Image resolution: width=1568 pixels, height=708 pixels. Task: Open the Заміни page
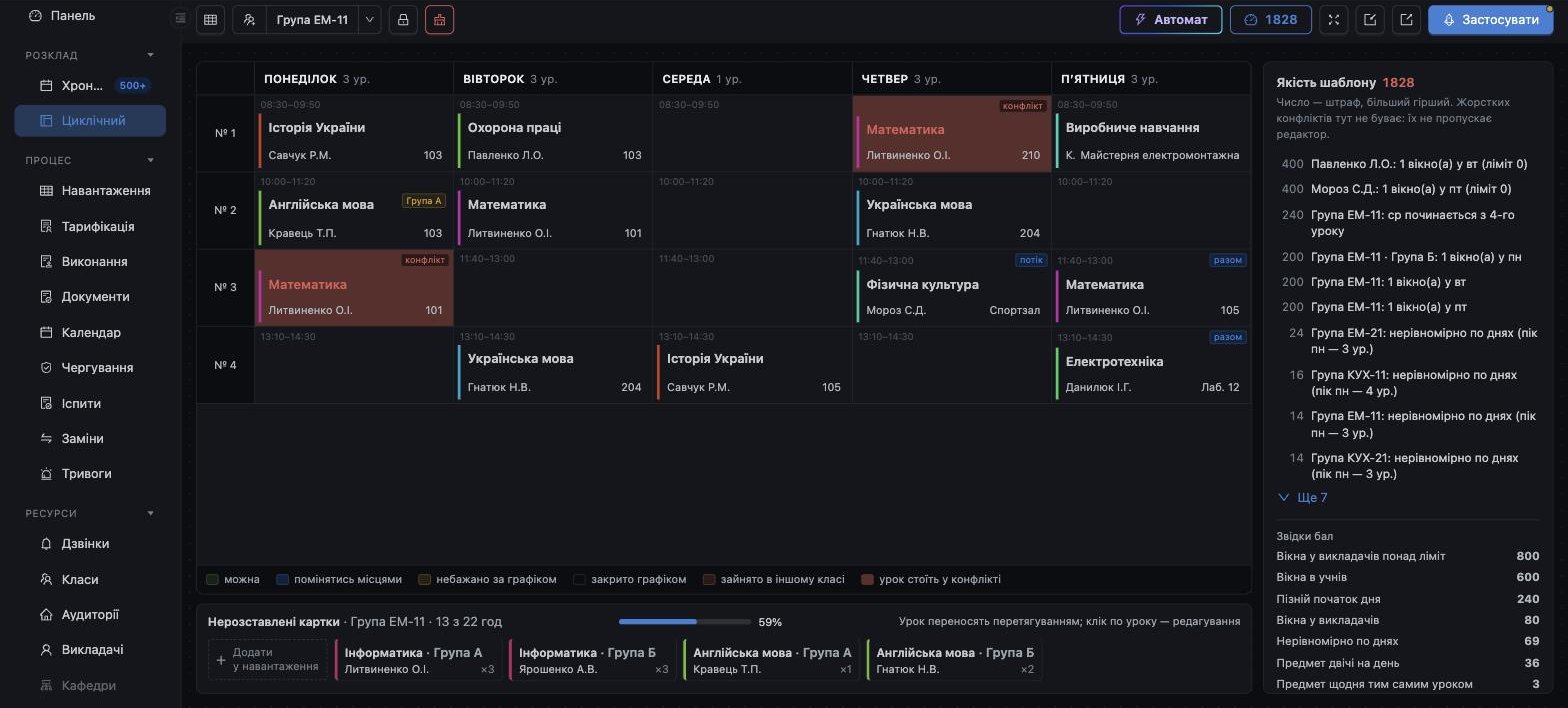click(x=90, y=439)
